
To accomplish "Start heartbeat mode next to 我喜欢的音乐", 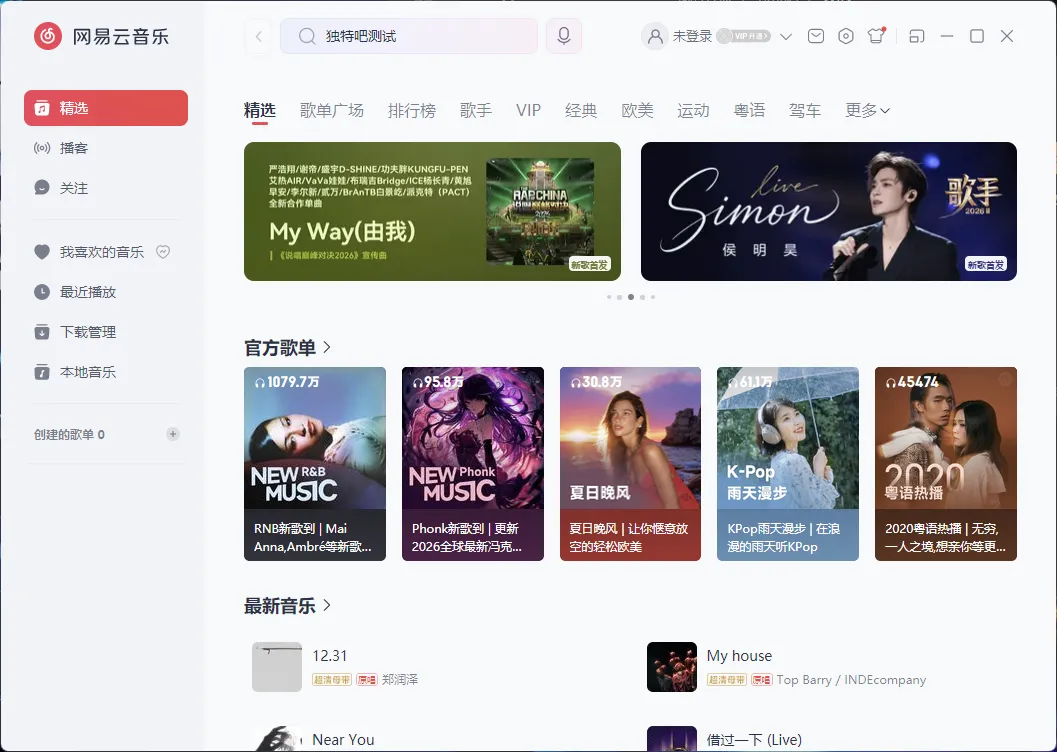I will pos(163,252).
